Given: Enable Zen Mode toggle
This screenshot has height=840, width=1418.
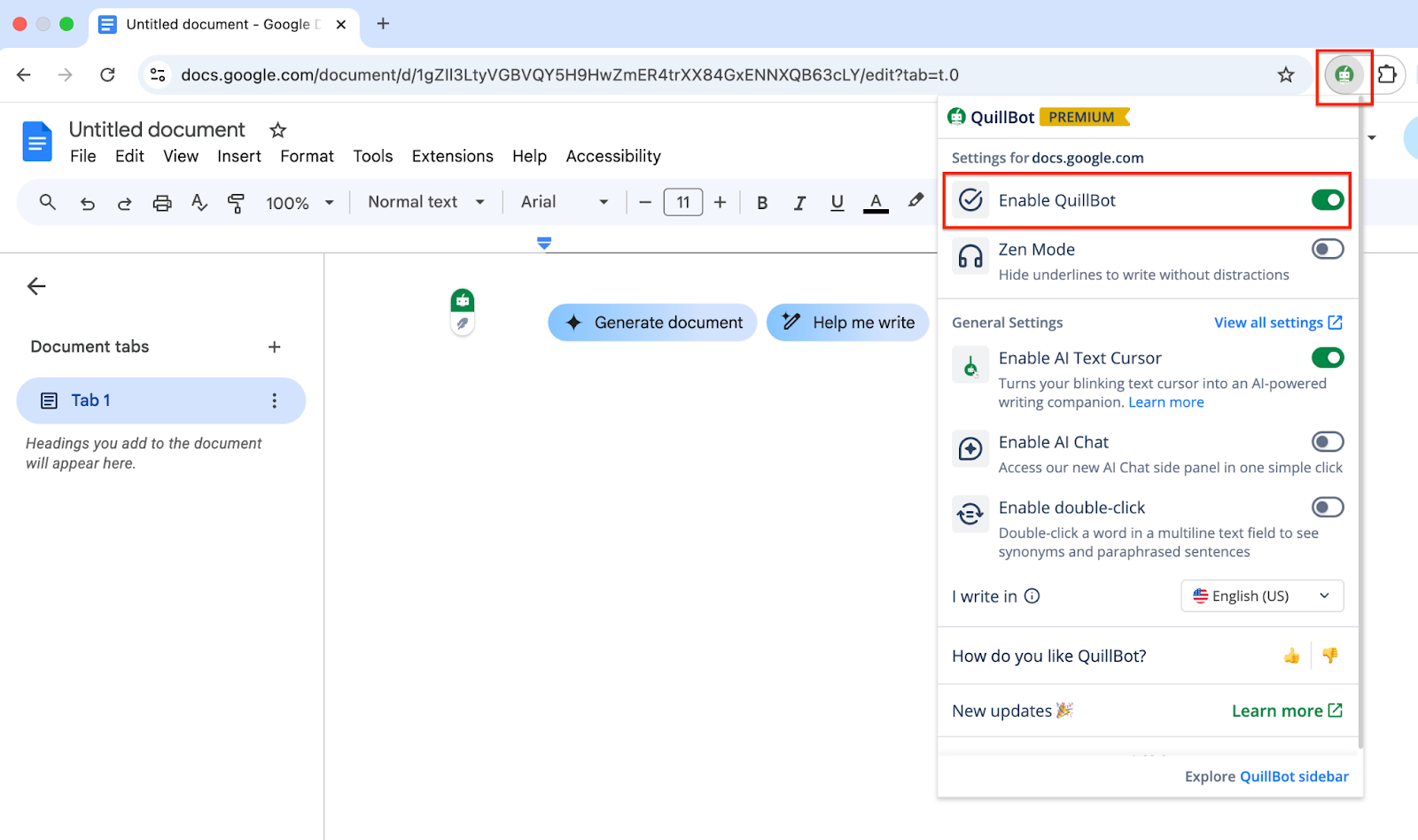Looking at the screenshot, I should point(1327,250).
